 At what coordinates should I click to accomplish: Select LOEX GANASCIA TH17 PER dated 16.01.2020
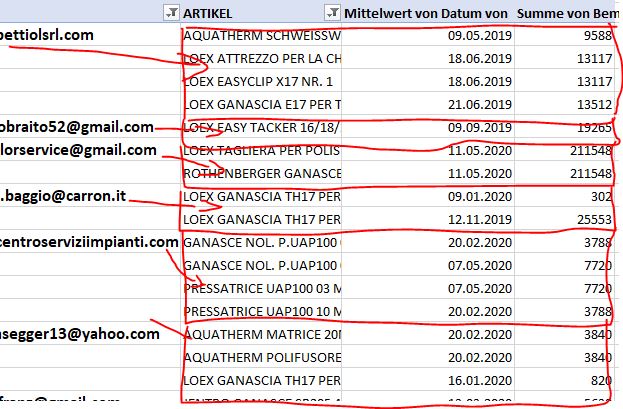coord(262,381)
